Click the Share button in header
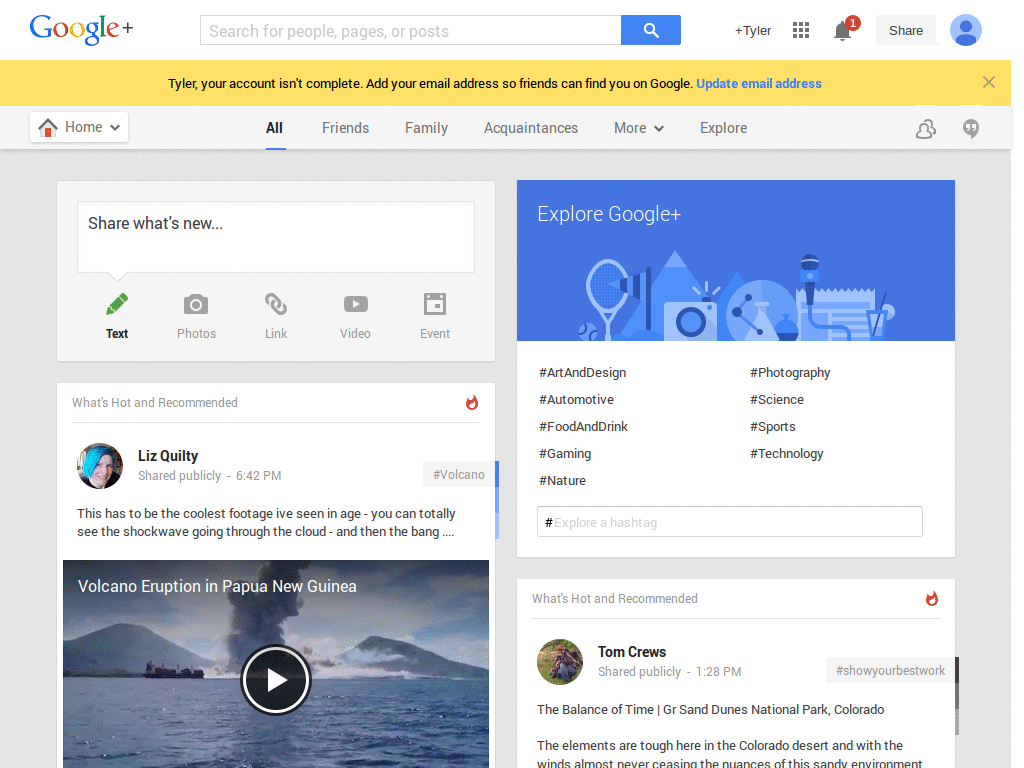Image resolution: width=1024 pixels, height=768 pixels. point(906,31)
